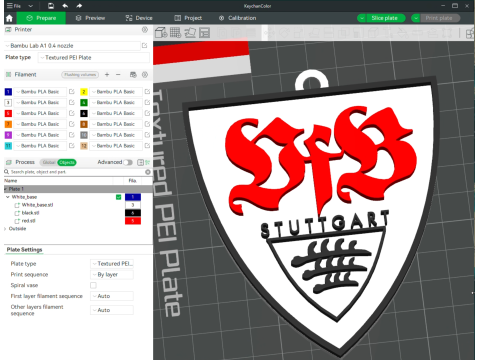
Task: Click the AMS sync filament icon
Action: point(133,75)
